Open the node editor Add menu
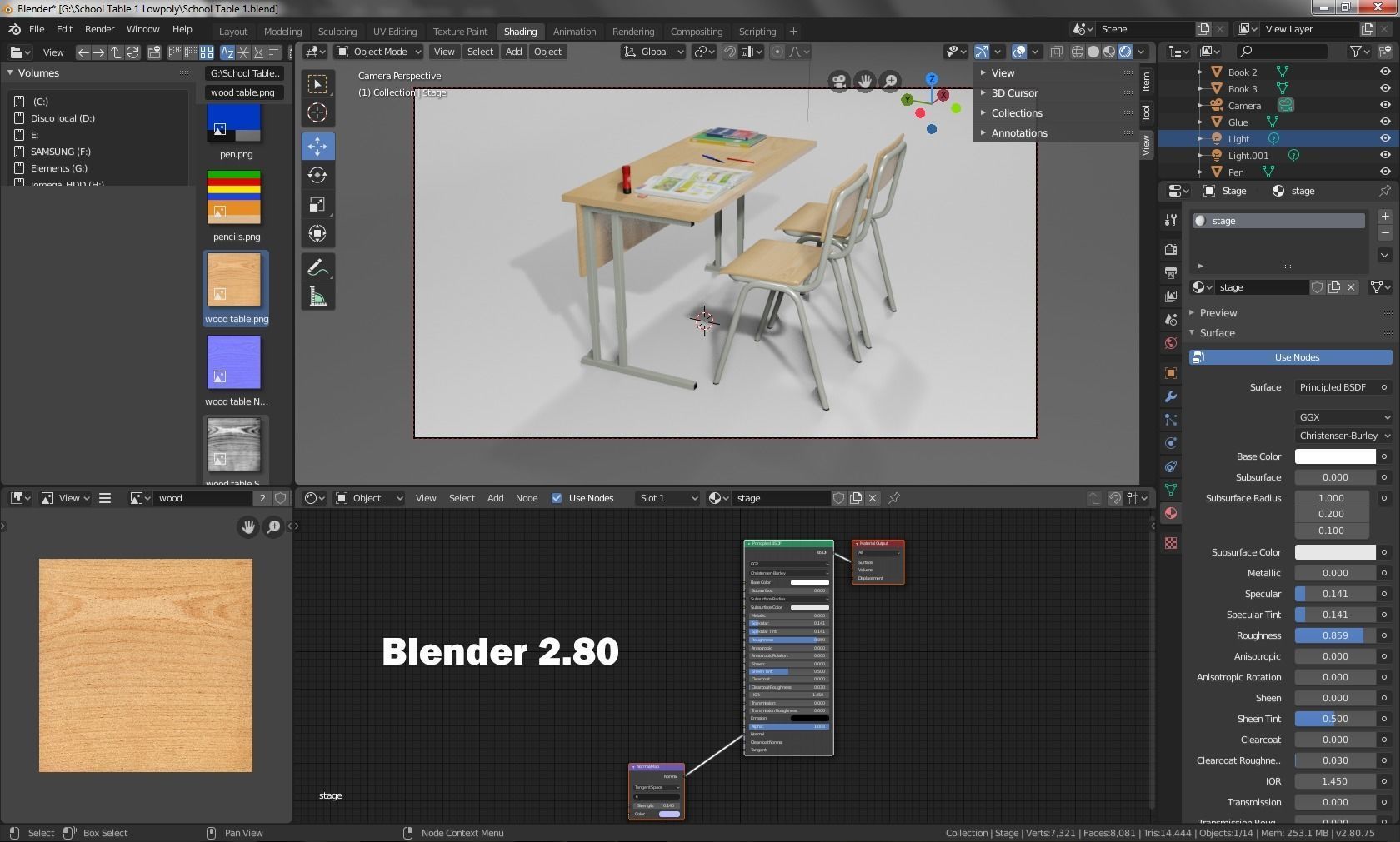This screenshot has width=1400, height=842. pos(495,498)
